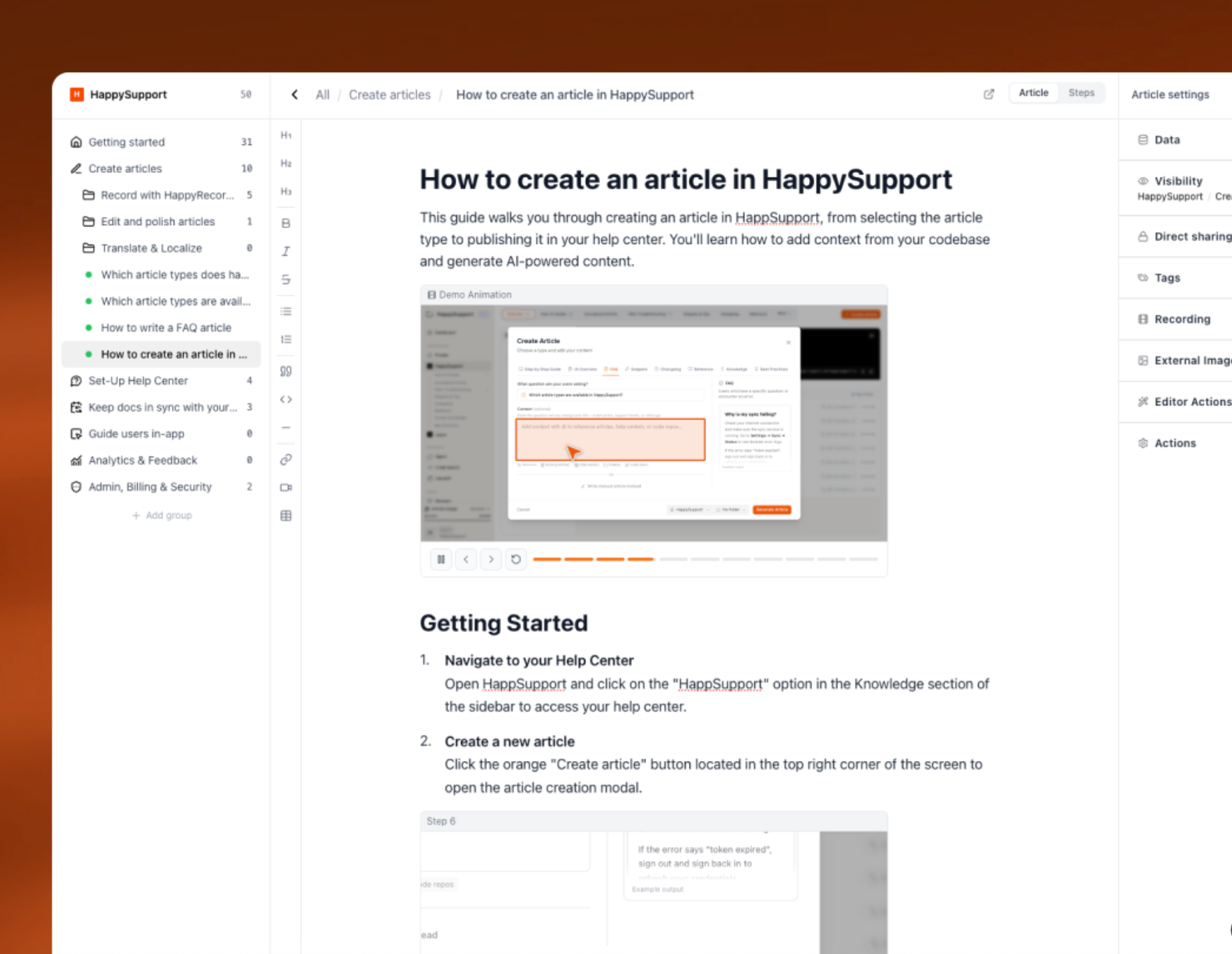This screenshot has width=1232, height=954.
Task: Click the HappySupport logo icon
Action: click(x=77, y=94)
